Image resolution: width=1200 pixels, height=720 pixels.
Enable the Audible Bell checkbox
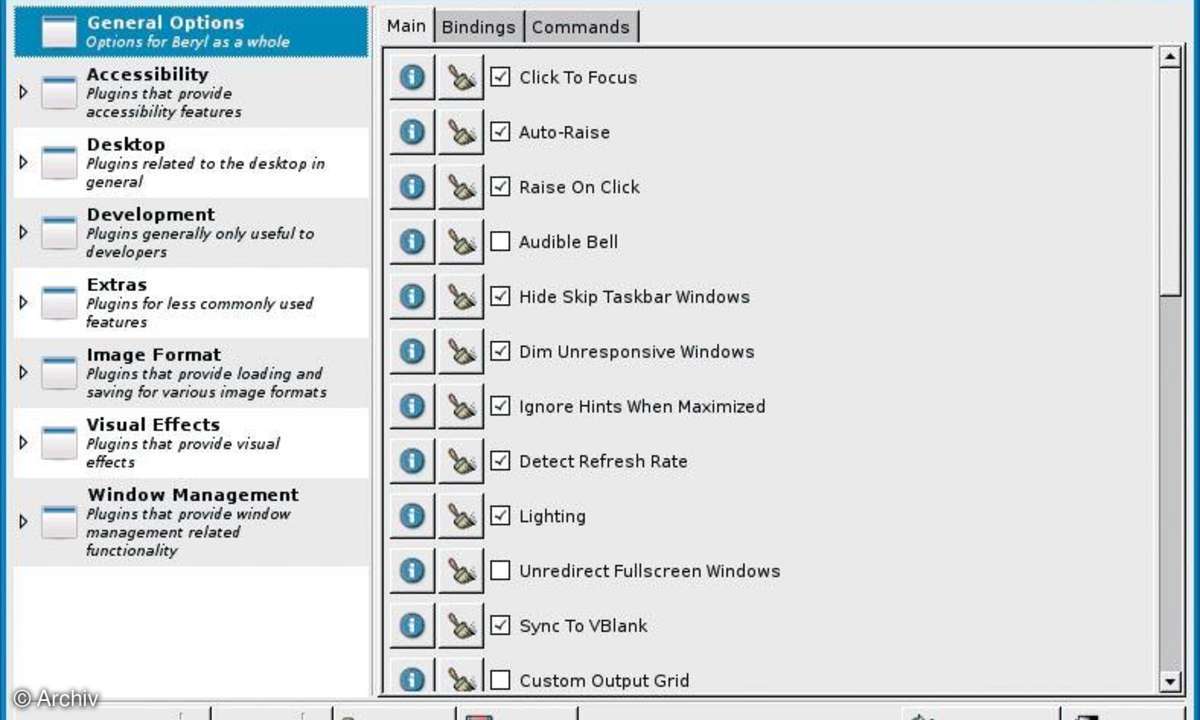click(x=501, y=242)
